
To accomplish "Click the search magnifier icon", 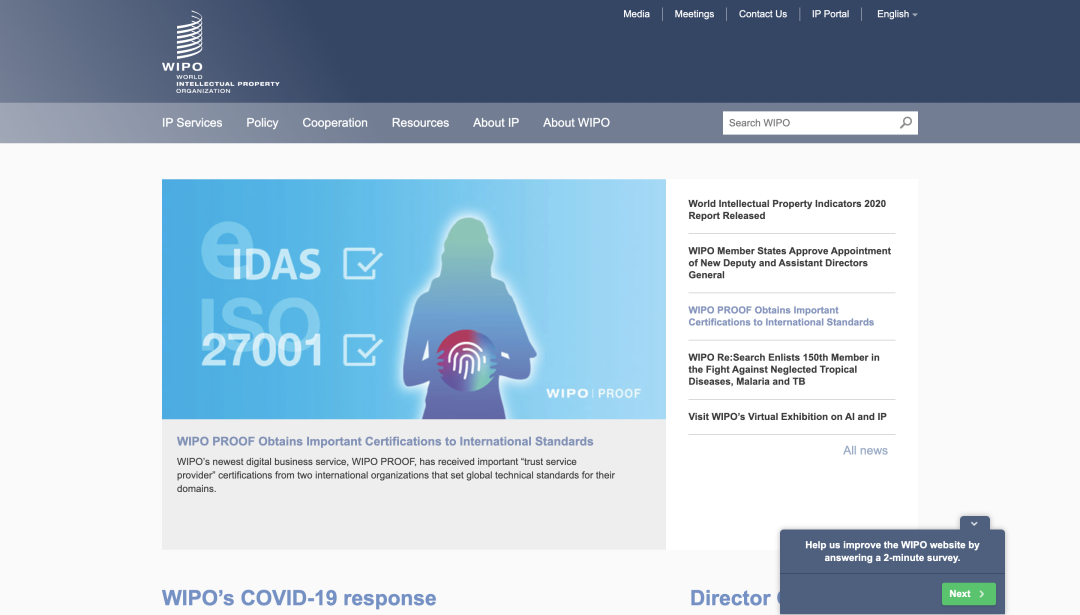I will pyautogui.click(x=905, y=123).
